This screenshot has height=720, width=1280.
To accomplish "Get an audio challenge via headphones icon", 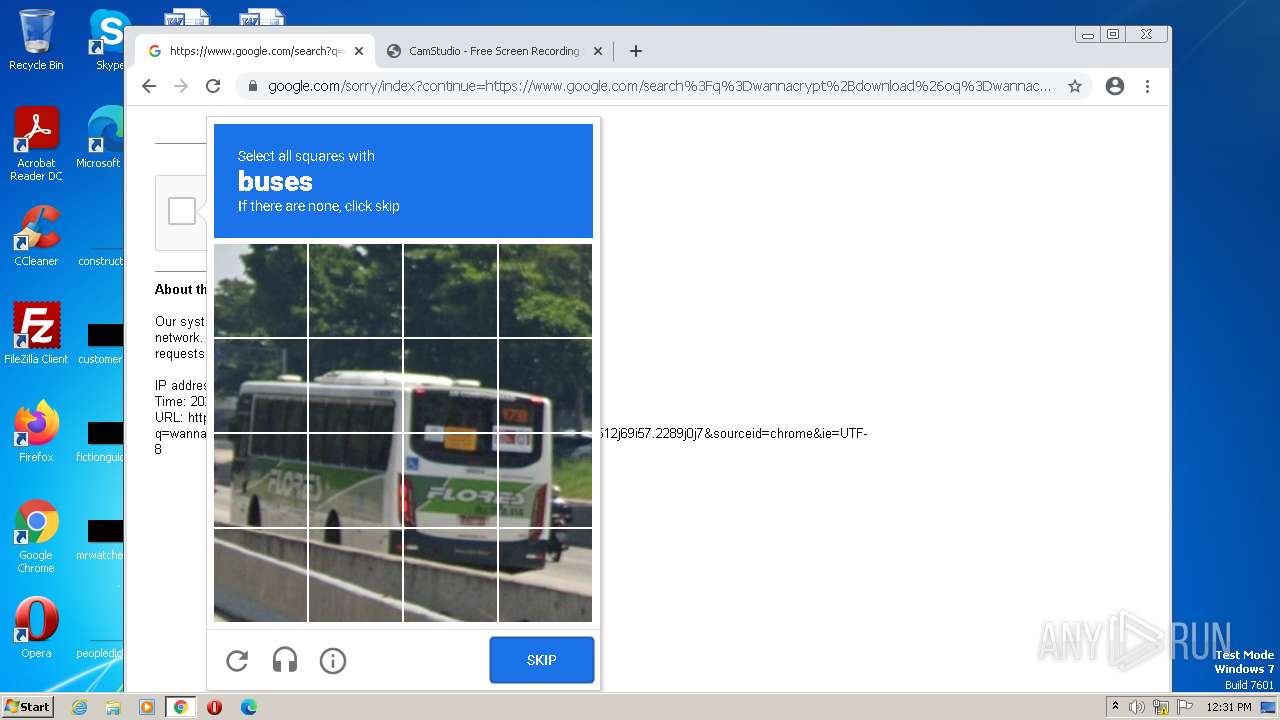I will pyautogui.click(x=285, y=660).
